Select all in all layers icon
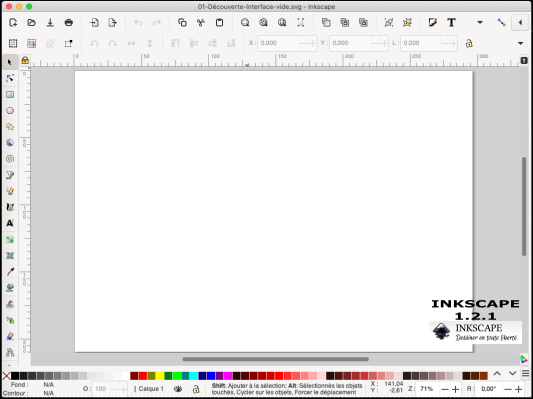The width and height of the screenshot is (533, 399). tap(31, 44)
